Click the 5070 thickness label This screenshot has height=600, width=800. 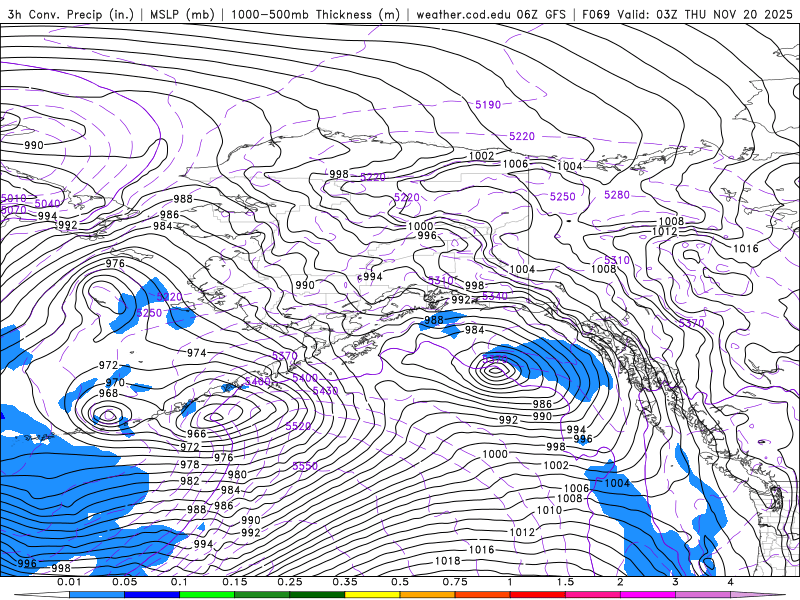click(13, 210)
